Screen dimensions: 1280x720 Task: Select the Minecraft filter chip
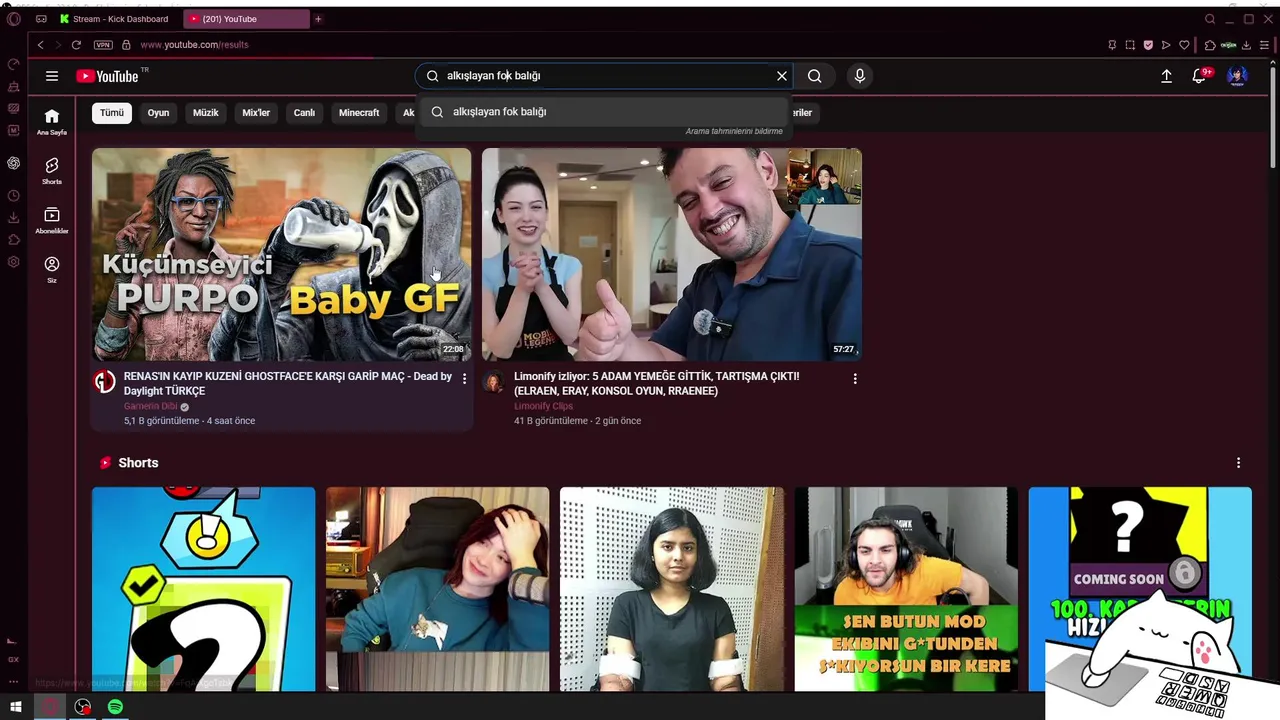(359, 113)
